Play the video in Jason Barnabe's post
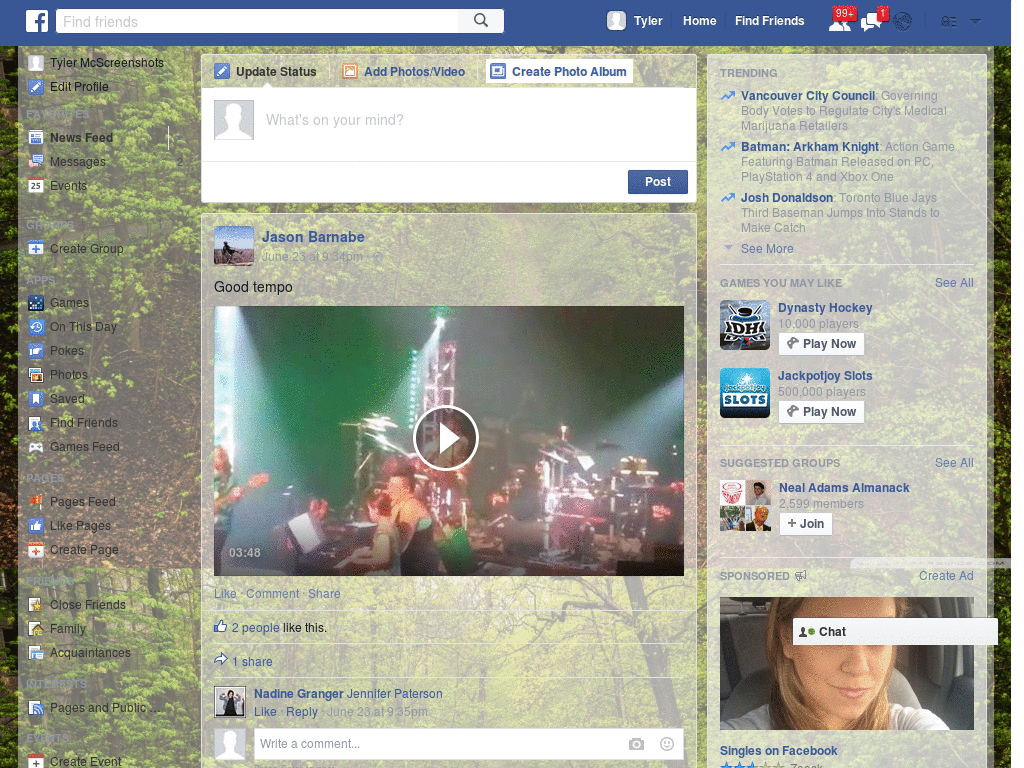 click(x=447, y=438)
